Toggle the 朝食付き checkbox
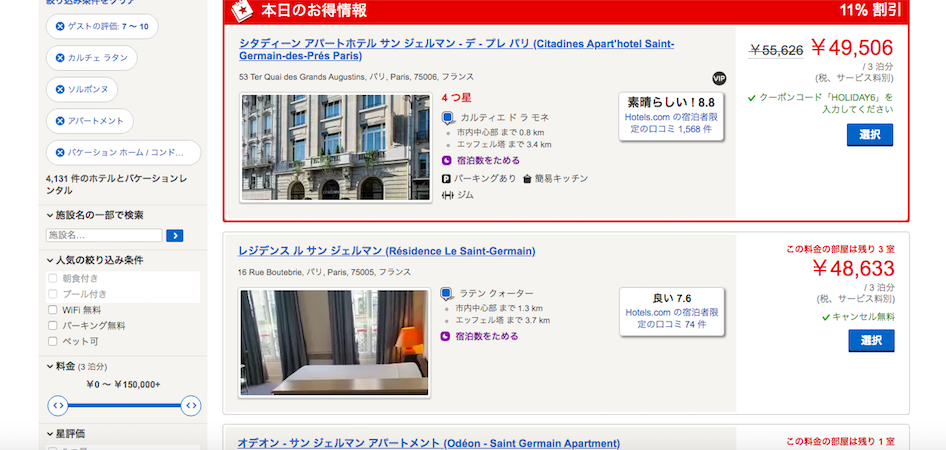The height and width of the screenshot is (450, 946). [52, 279]
